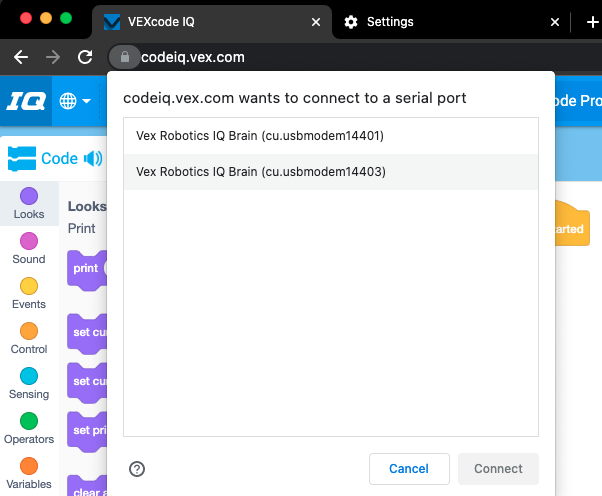The height and width of the screenshot is (496, 602).
Task: Open a new browser tab
Action: [591, 22]
